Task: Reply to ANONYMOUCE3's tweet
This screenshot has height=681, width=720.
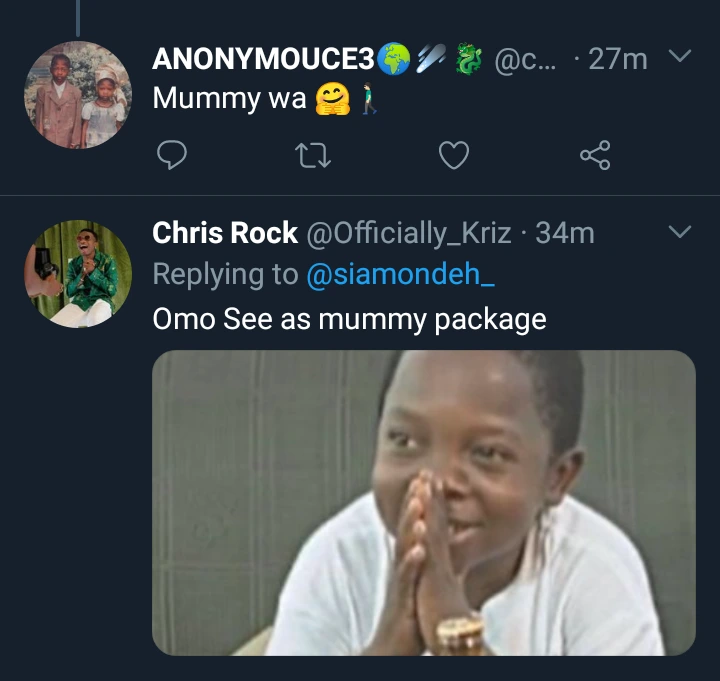Action: tap(173, 154)
